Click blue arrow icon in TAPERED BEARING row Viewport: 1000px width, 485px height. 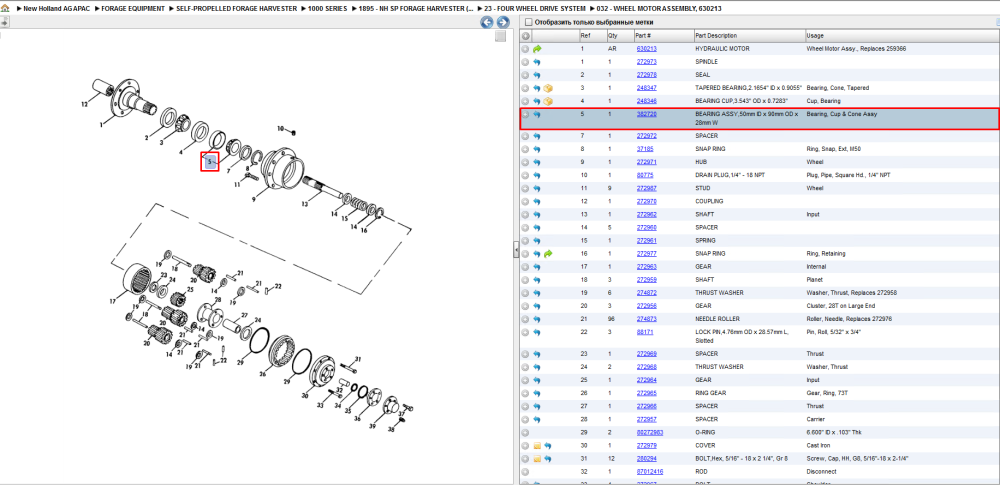(537, 88)
